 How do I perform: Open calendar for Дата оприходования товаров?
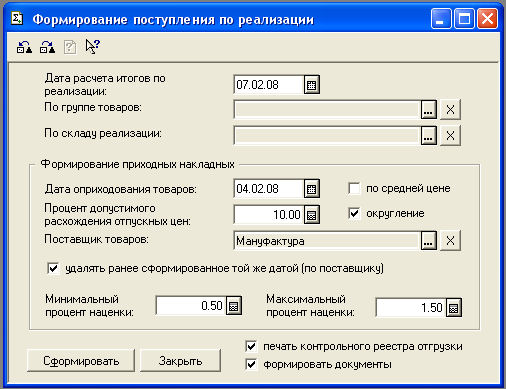pos(312,189)
